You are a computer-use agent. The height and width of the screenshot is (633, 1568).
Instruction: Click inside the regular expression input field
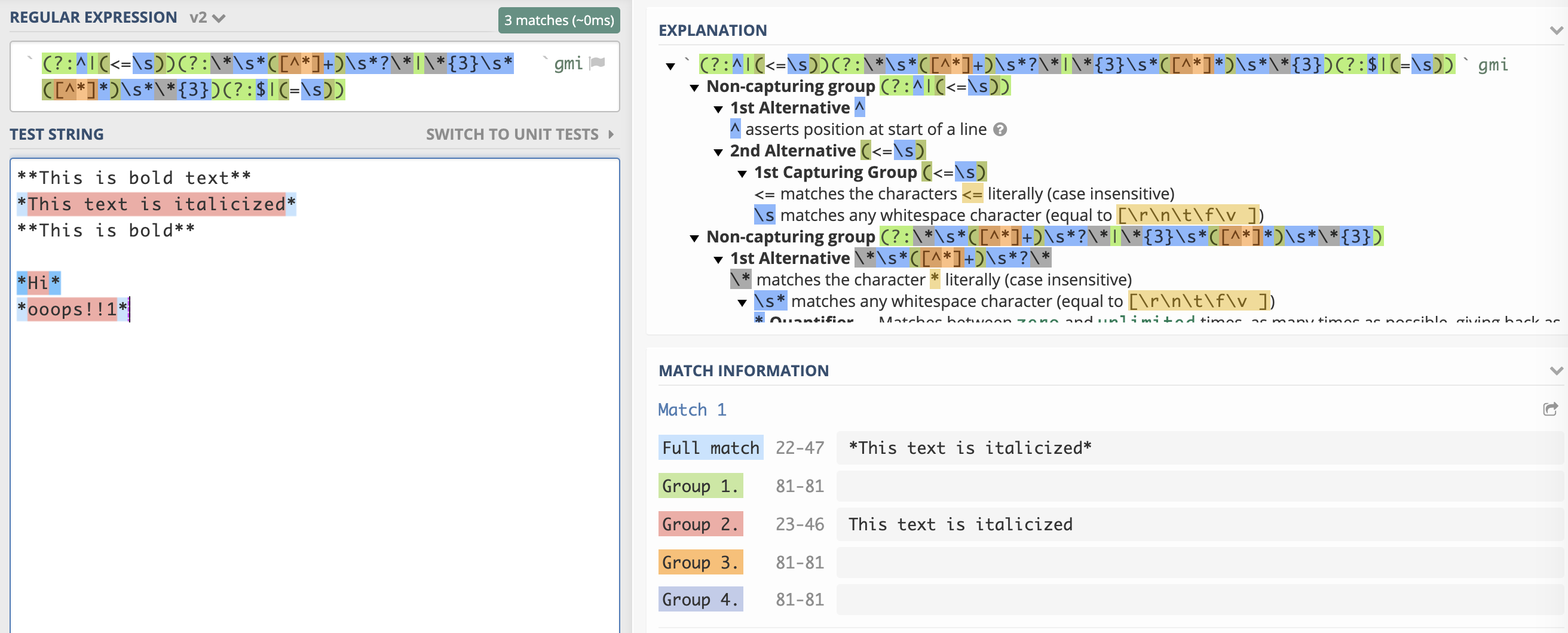(314, 76)
